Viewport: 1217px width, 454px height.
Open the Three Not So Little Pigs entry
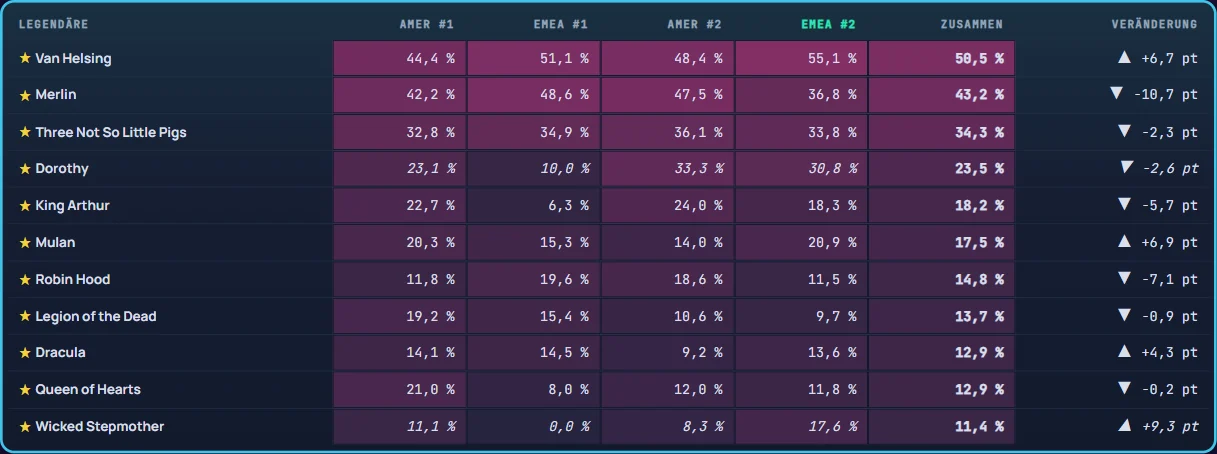point(111,132)
